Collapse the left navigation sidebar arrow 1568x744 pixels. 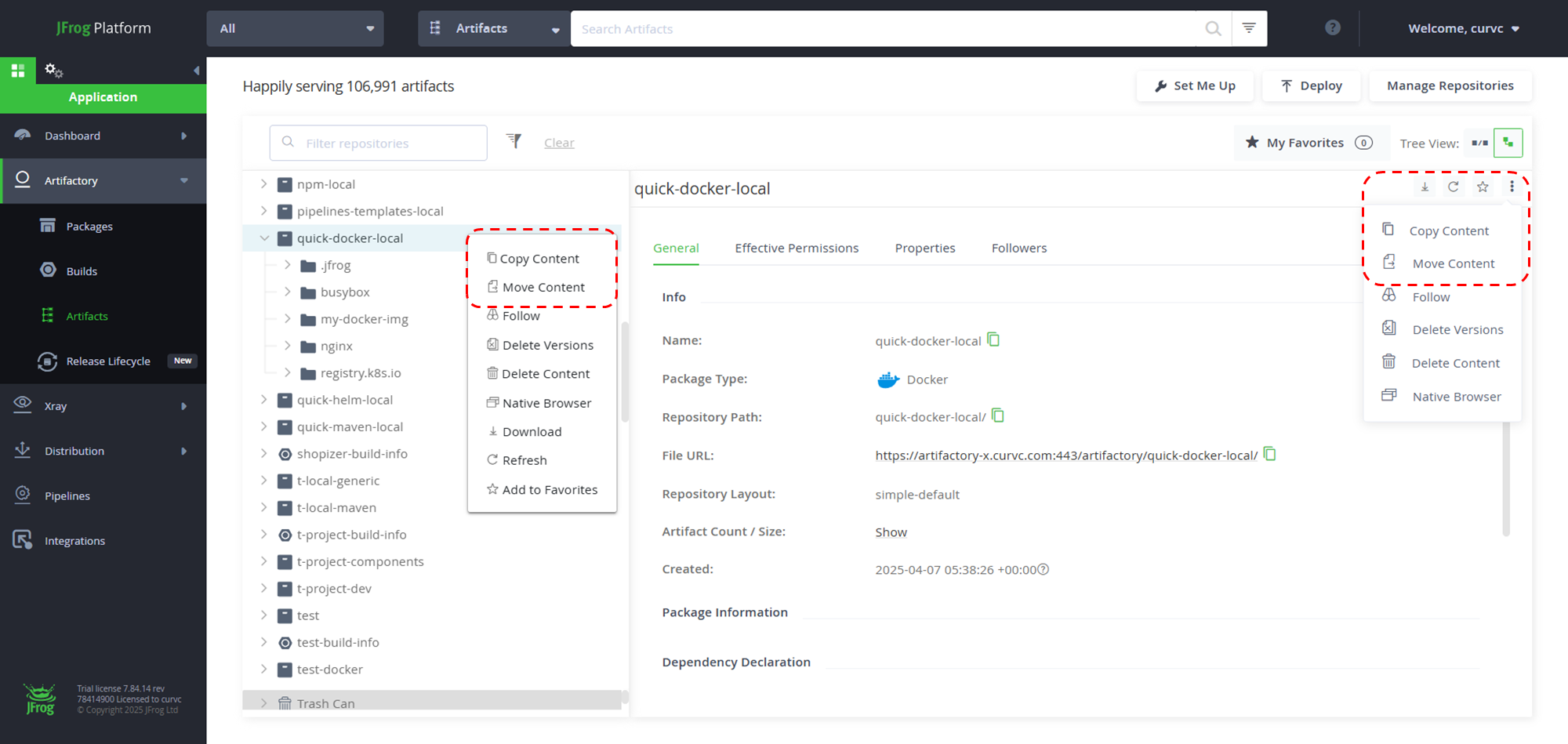click(x=196, y=71)
